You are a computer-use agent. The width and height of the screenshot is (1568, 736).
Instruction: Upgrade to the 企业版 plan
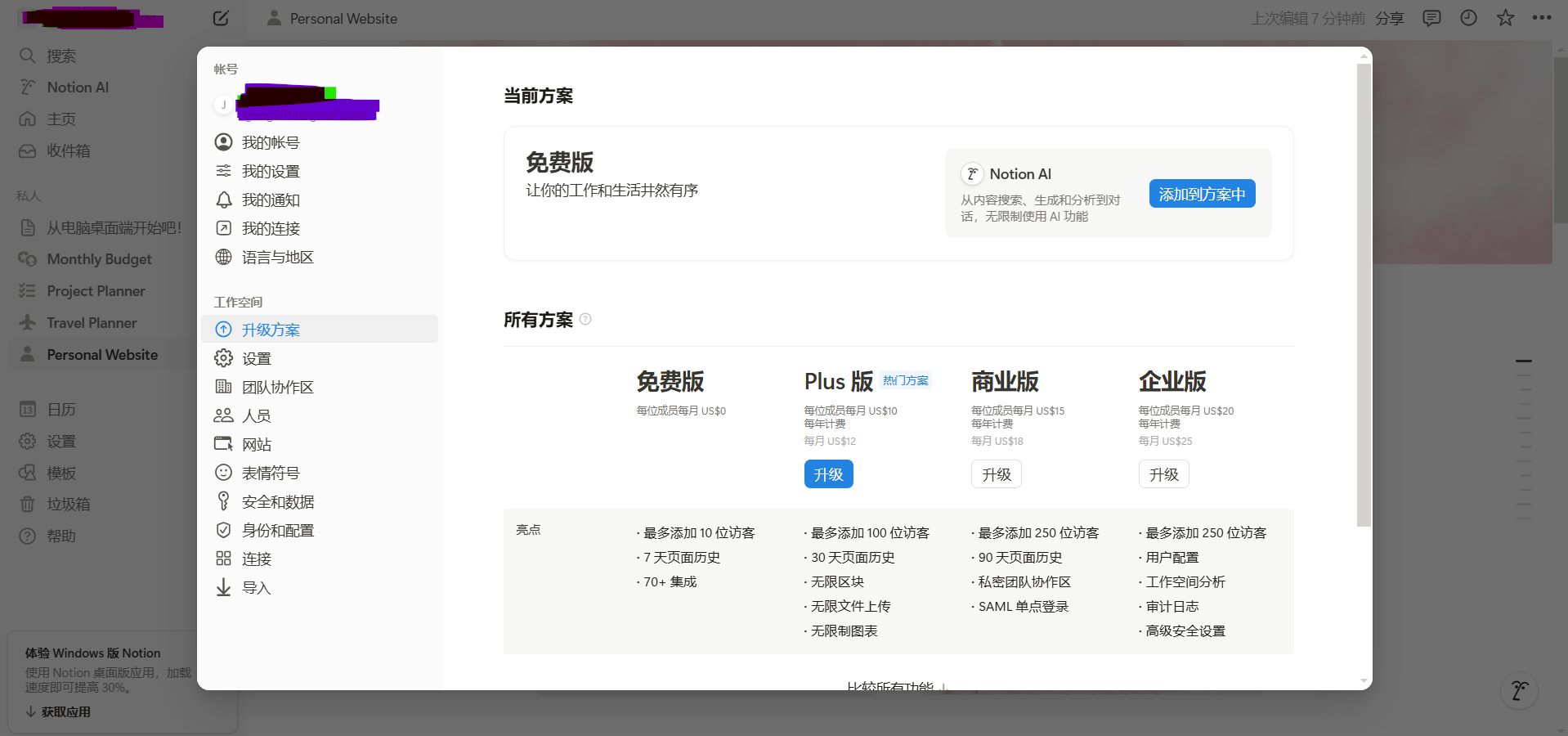[x=1163, y=474]
